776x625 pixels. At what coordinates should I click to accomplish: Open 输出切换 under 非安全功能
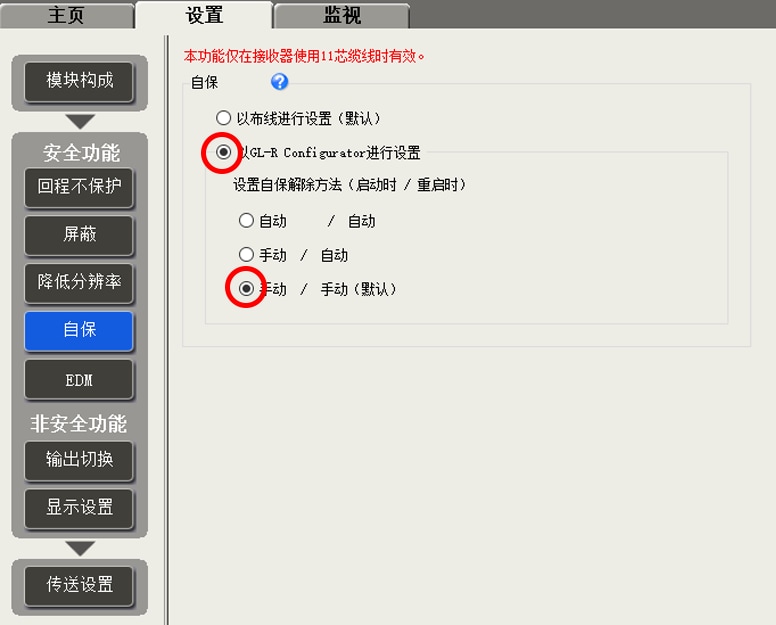point(79,459)
